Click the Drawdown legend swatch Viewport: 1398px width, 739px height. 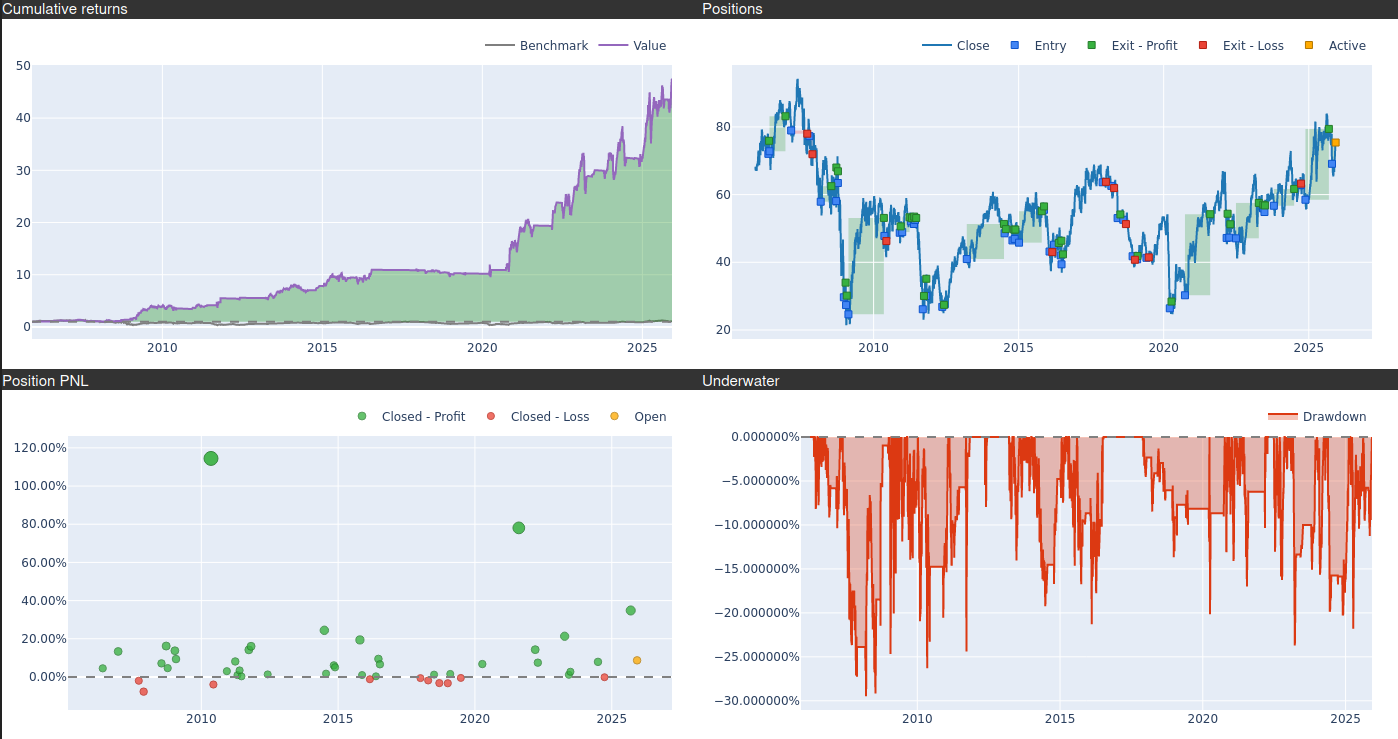(x=1282, y=417)
